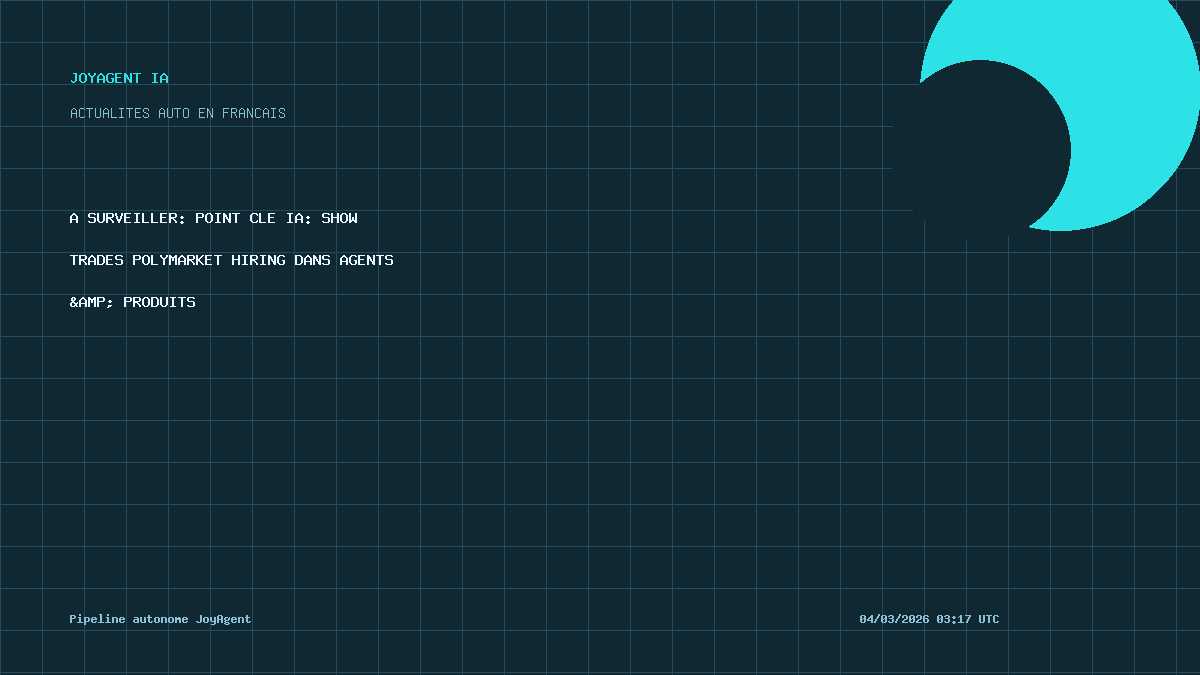Image resolution: width=1200 pixels, height=675 pixels.
Task: Click the 03:17 time value
Action: click(954, 619)
